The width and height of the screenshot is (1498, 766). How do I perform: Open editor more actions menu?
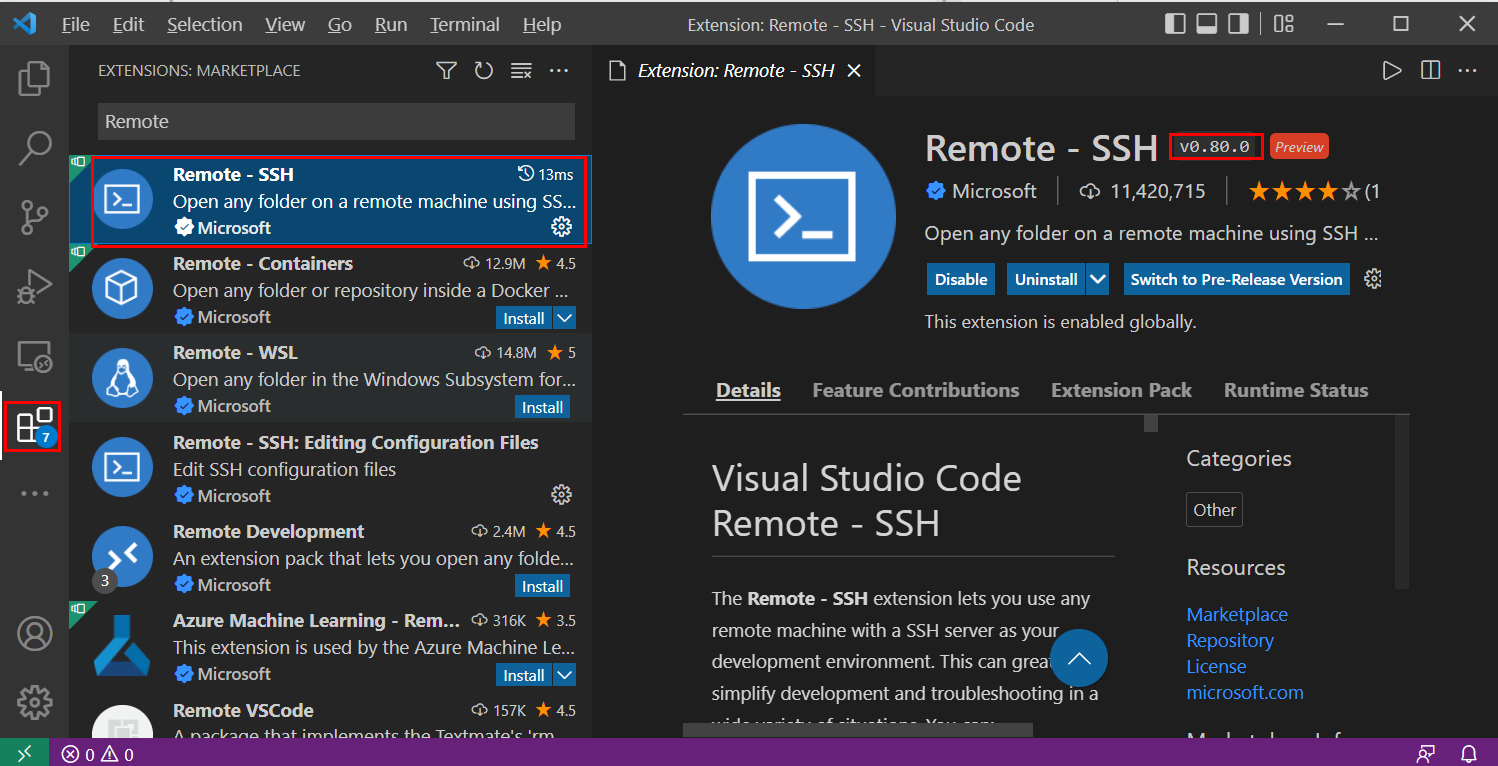1467,71
